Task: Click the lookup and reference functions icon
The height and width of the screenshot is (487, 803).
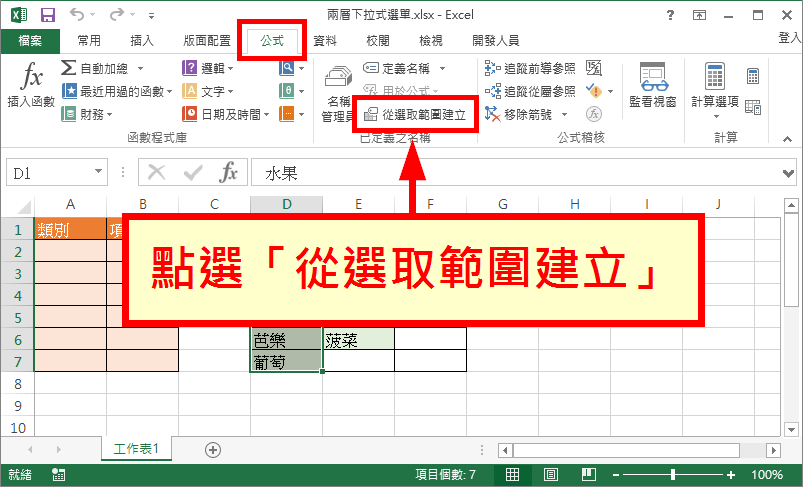Action: tap(287, 68)
